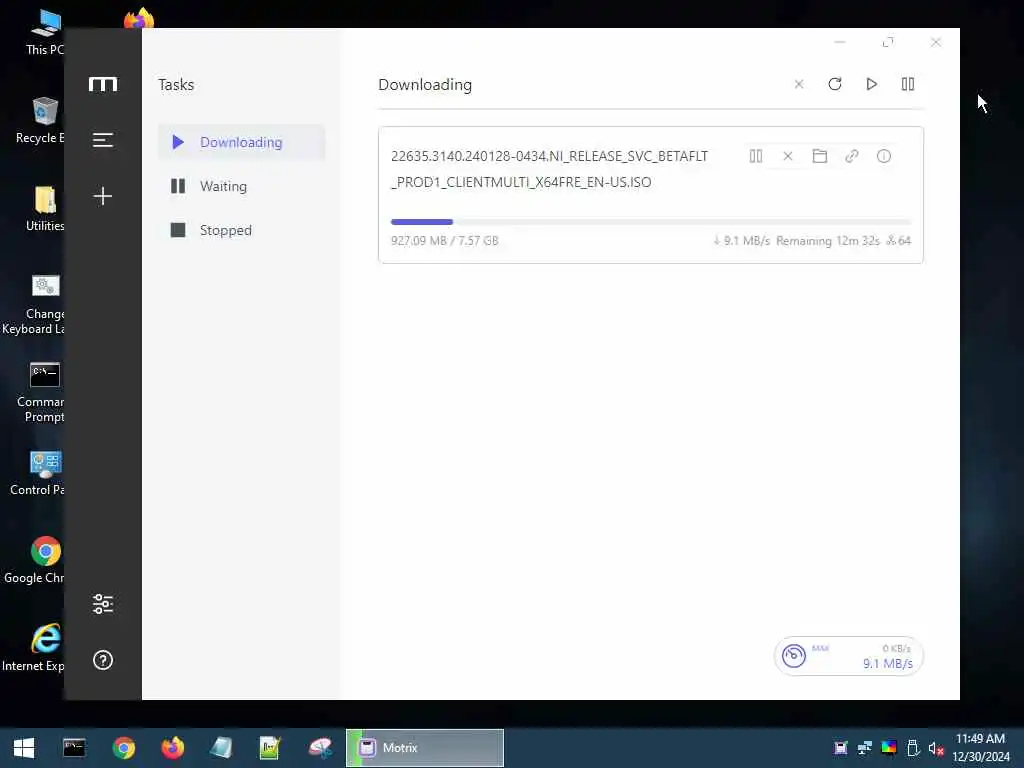Open the taskbar clock and date
The image size is (1024, 768).
pos(981,748)
